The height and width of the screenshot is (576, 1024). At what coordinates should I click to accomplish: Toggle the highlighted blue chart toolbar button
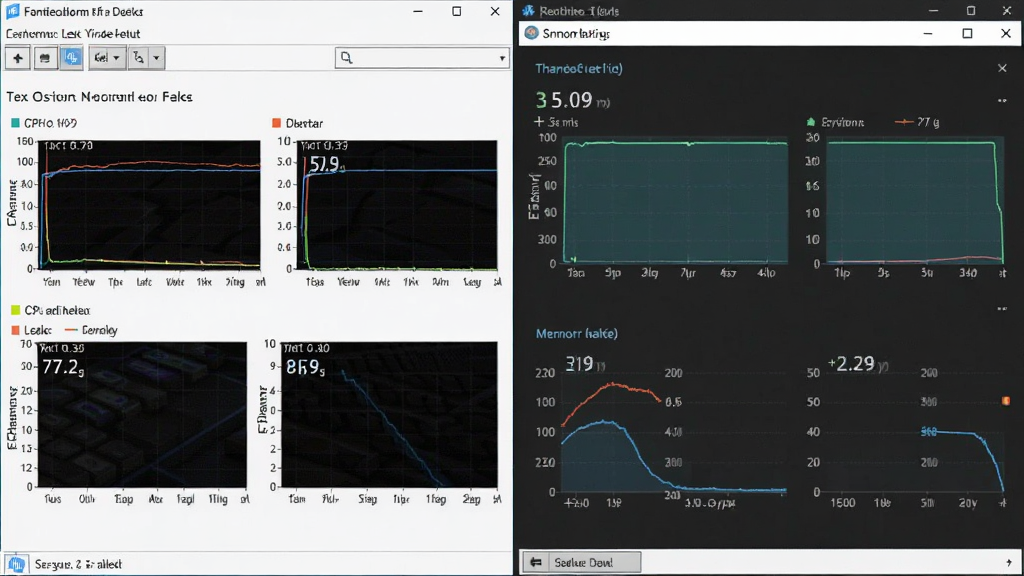click(x=71, y=58)
